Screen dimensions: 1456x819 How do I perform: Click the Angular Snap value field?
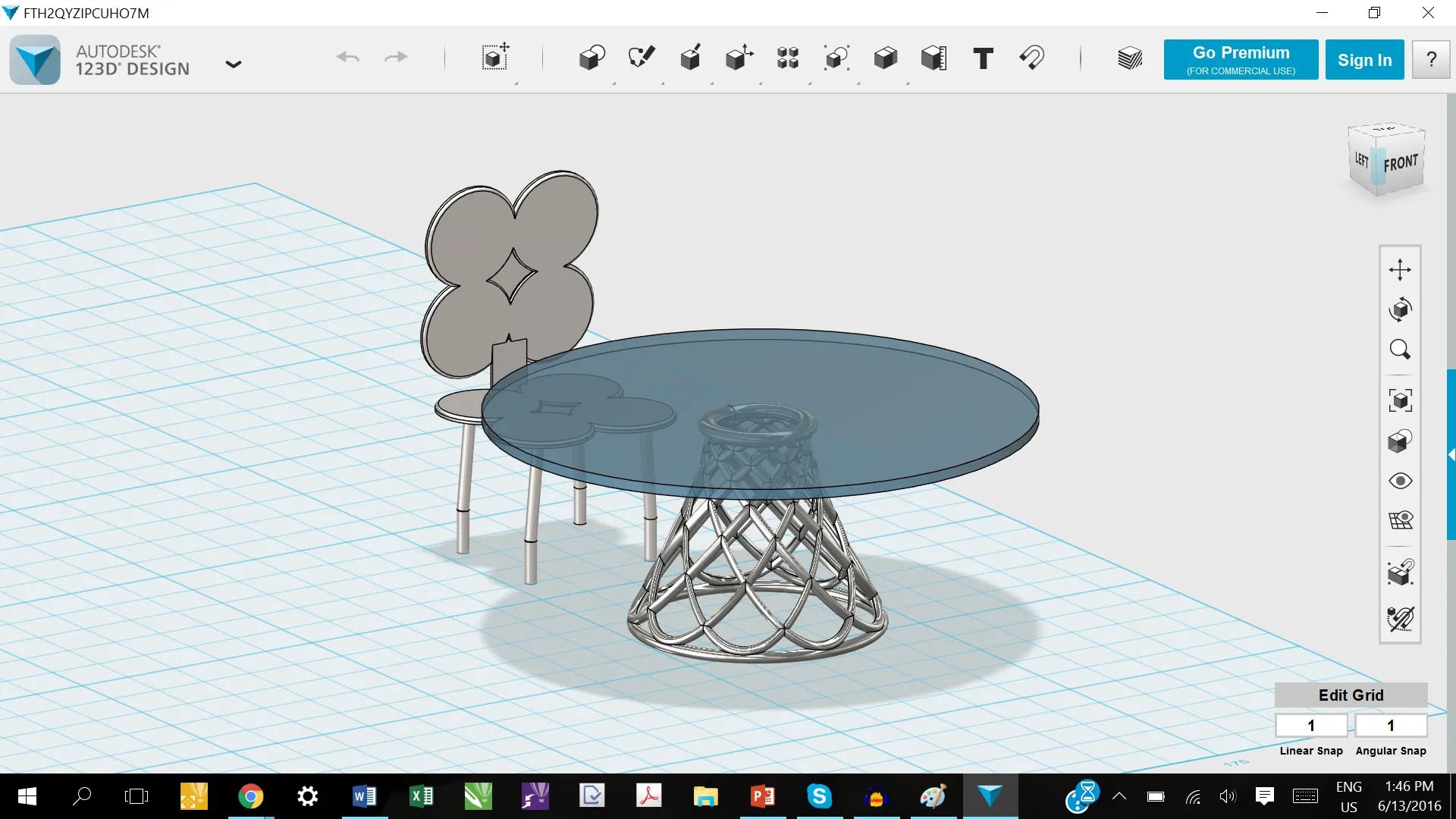[x=1391, y=726]
